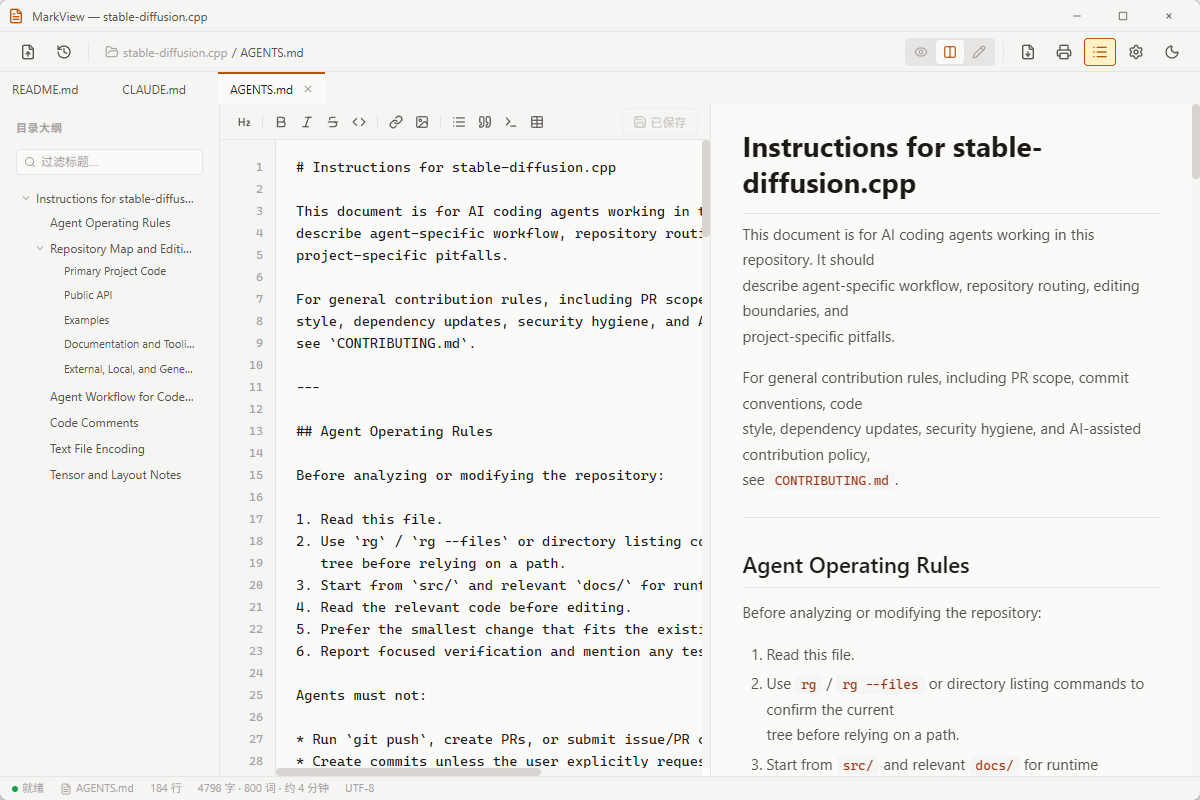
Task: Toggle dark mode with the moon icon
Action: (x=1172, y=52)
